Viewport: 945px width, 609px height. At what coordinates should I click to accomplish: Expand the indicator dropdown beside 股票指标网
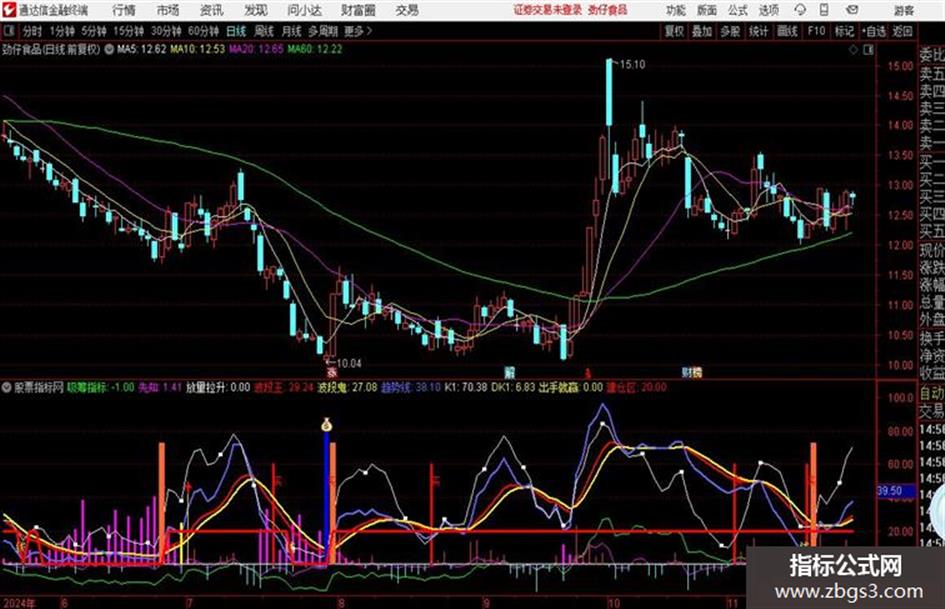7,387
